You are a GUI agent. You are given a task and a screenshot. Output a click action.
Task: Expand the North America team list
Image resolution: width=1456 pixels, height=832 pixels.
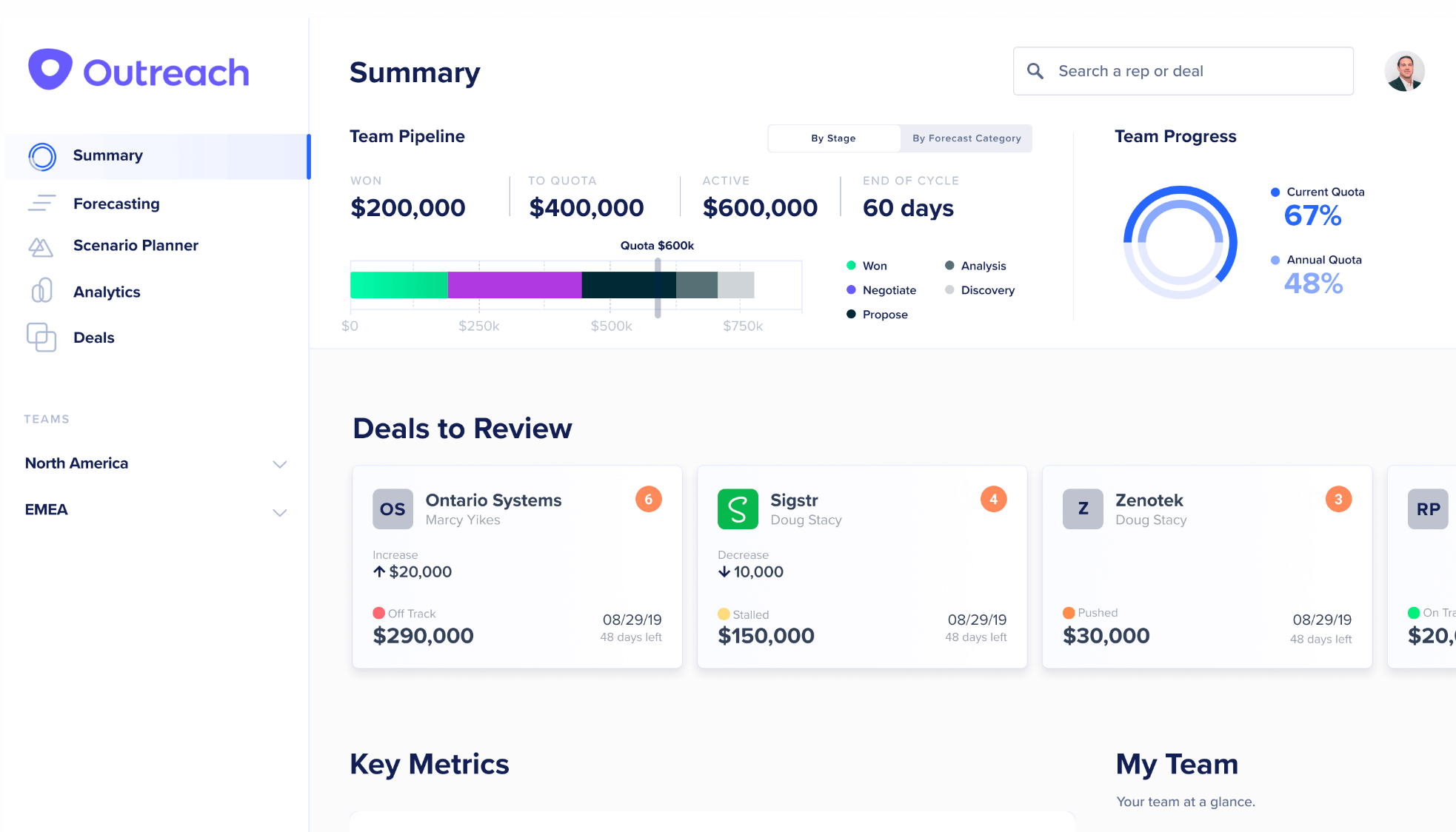280,464
